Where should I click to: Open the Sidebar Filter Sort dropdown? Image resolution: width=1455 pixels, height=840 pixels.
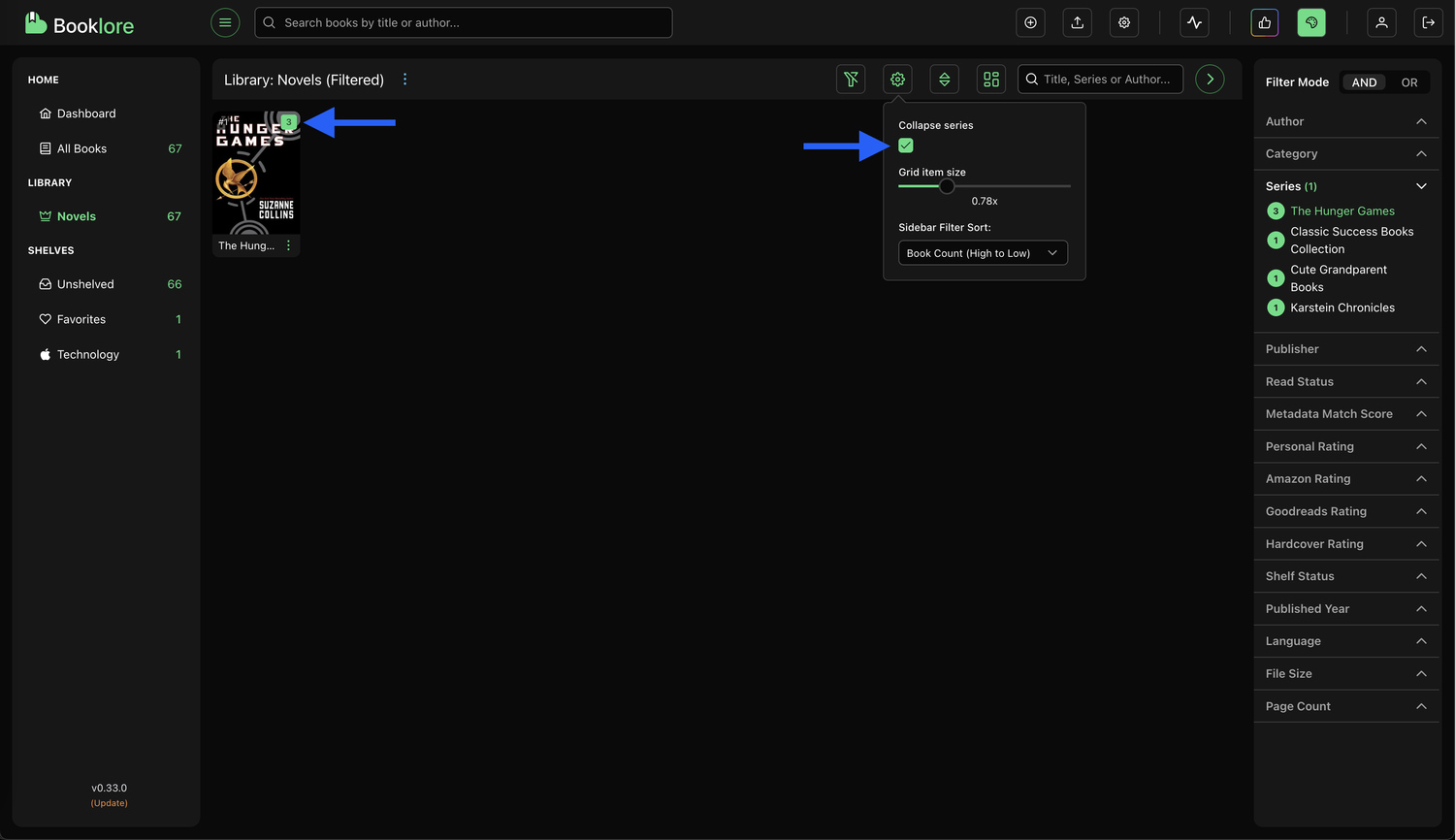click(982, 253)
